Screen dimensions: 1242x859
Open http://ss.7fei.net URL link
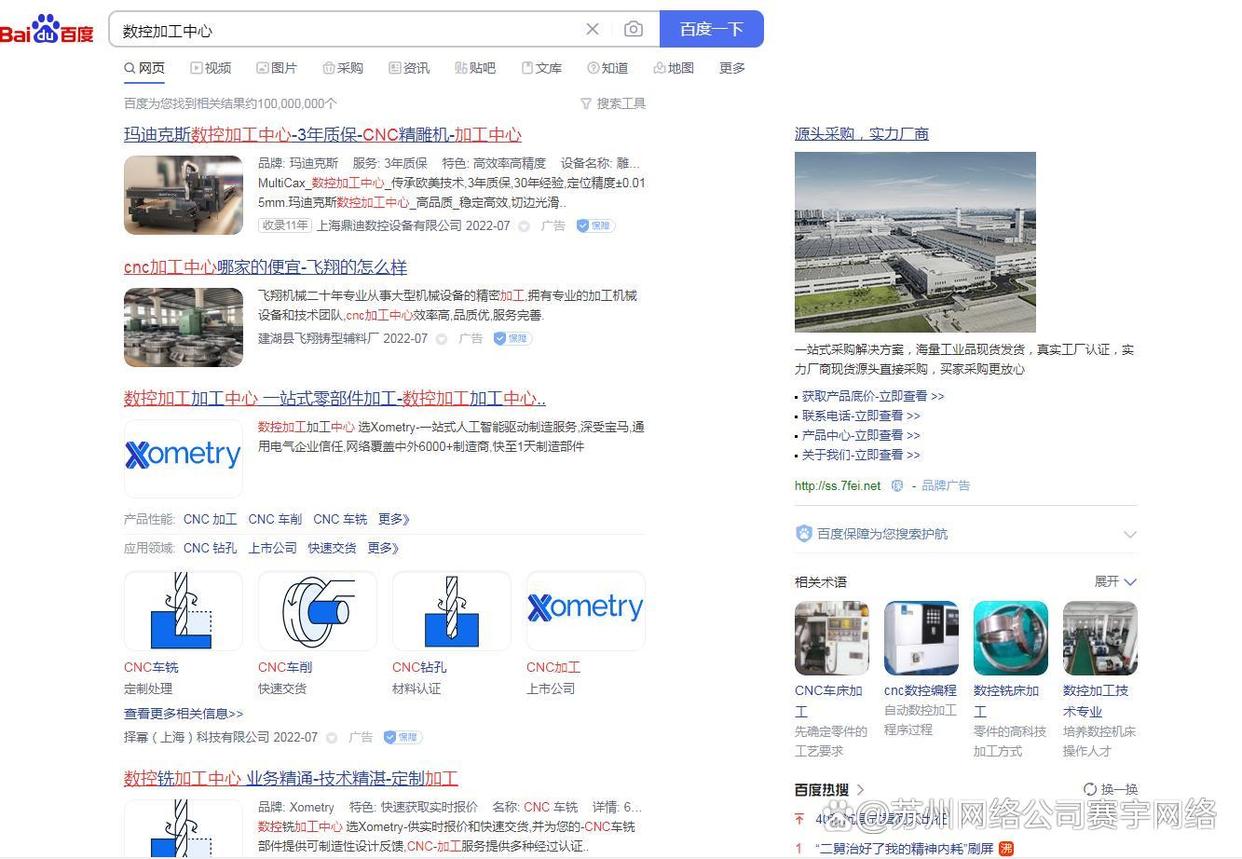(x=837, y=485)
